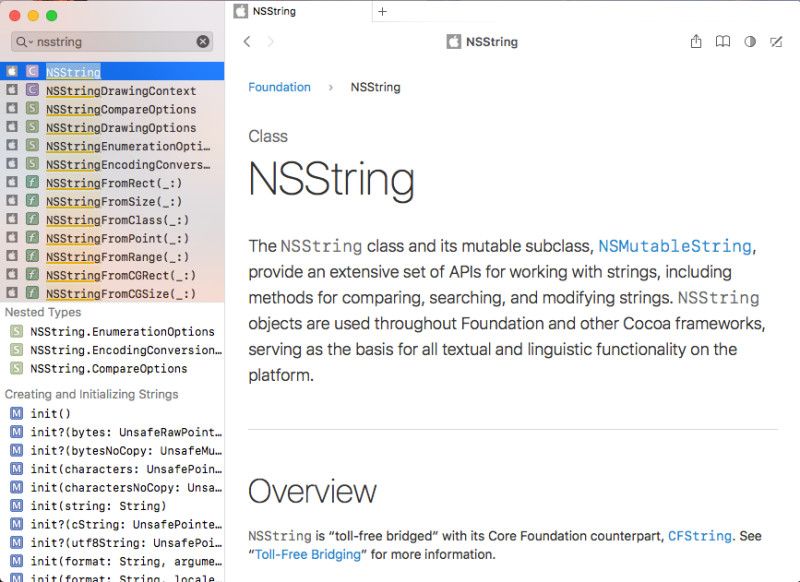Click the share icon in the toolbar
Image resolution: width=800 pixels, height=582 pixels.
[x=696, y=42]
